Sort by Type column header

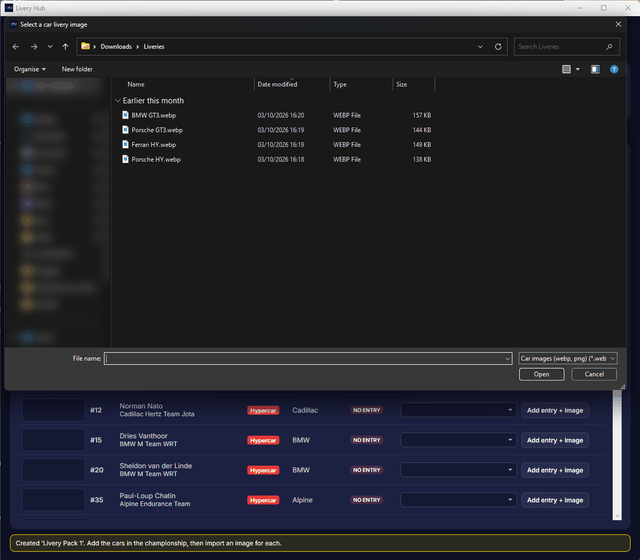click(340, 84)
